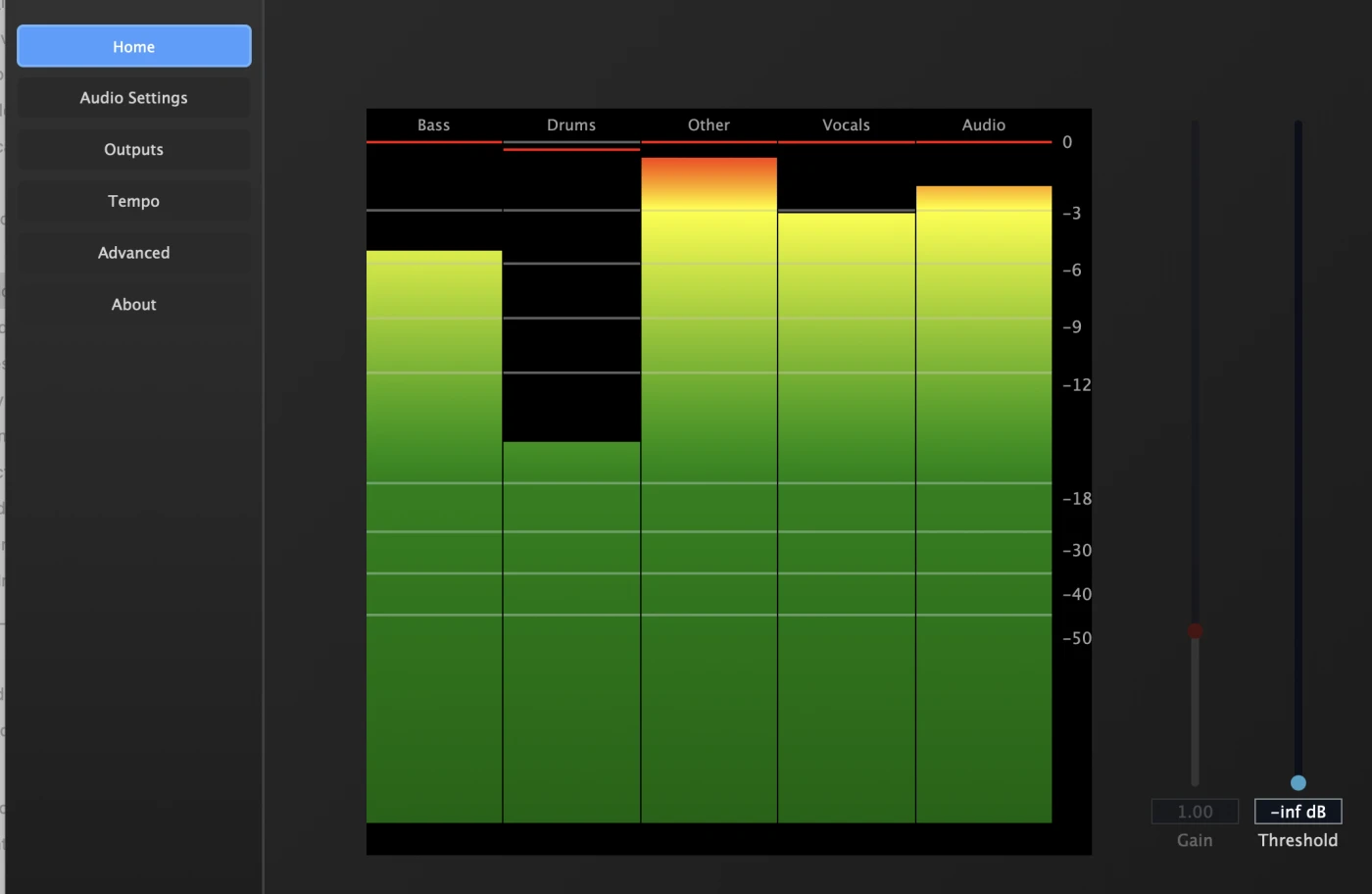Click the blue Threshold slider knob

[x=1298, y=782]
